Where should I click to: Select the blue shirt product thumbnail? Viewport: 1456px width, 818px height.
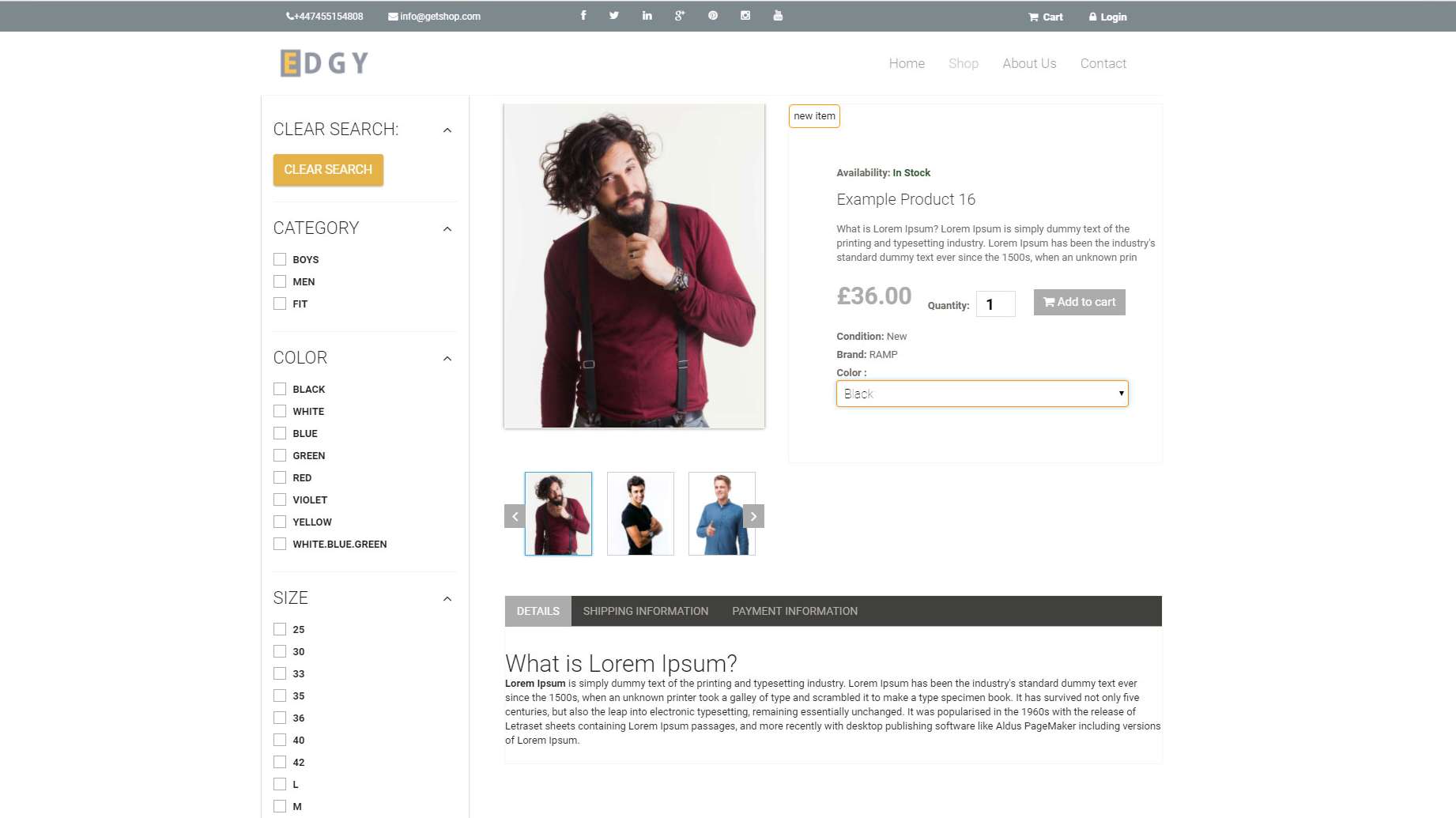(722, 514)
